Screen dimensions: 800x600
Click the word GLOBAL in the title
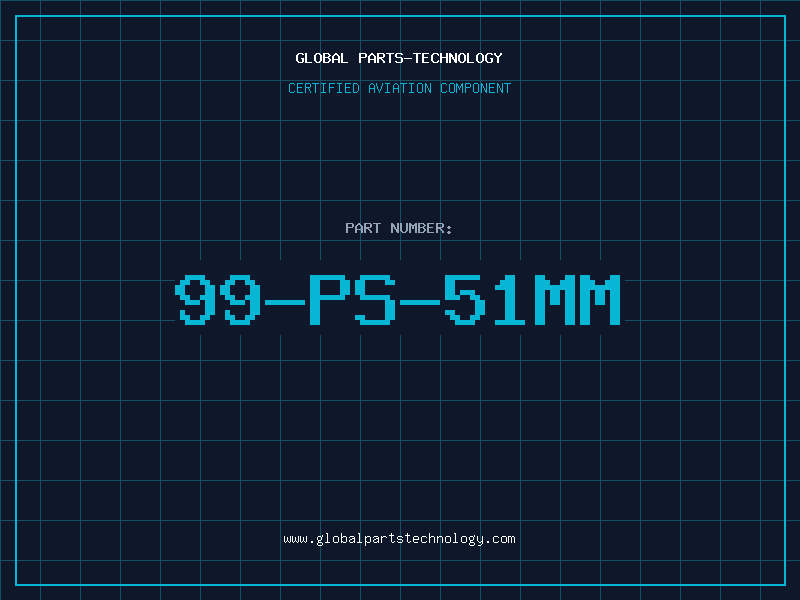click(x=322, y=58)
